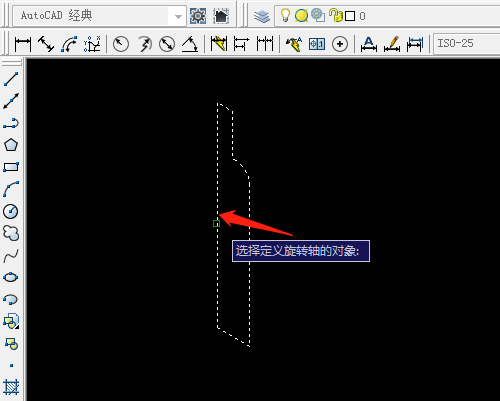
Task: Open the Layer Properties Manager
Action: point(262,16)
